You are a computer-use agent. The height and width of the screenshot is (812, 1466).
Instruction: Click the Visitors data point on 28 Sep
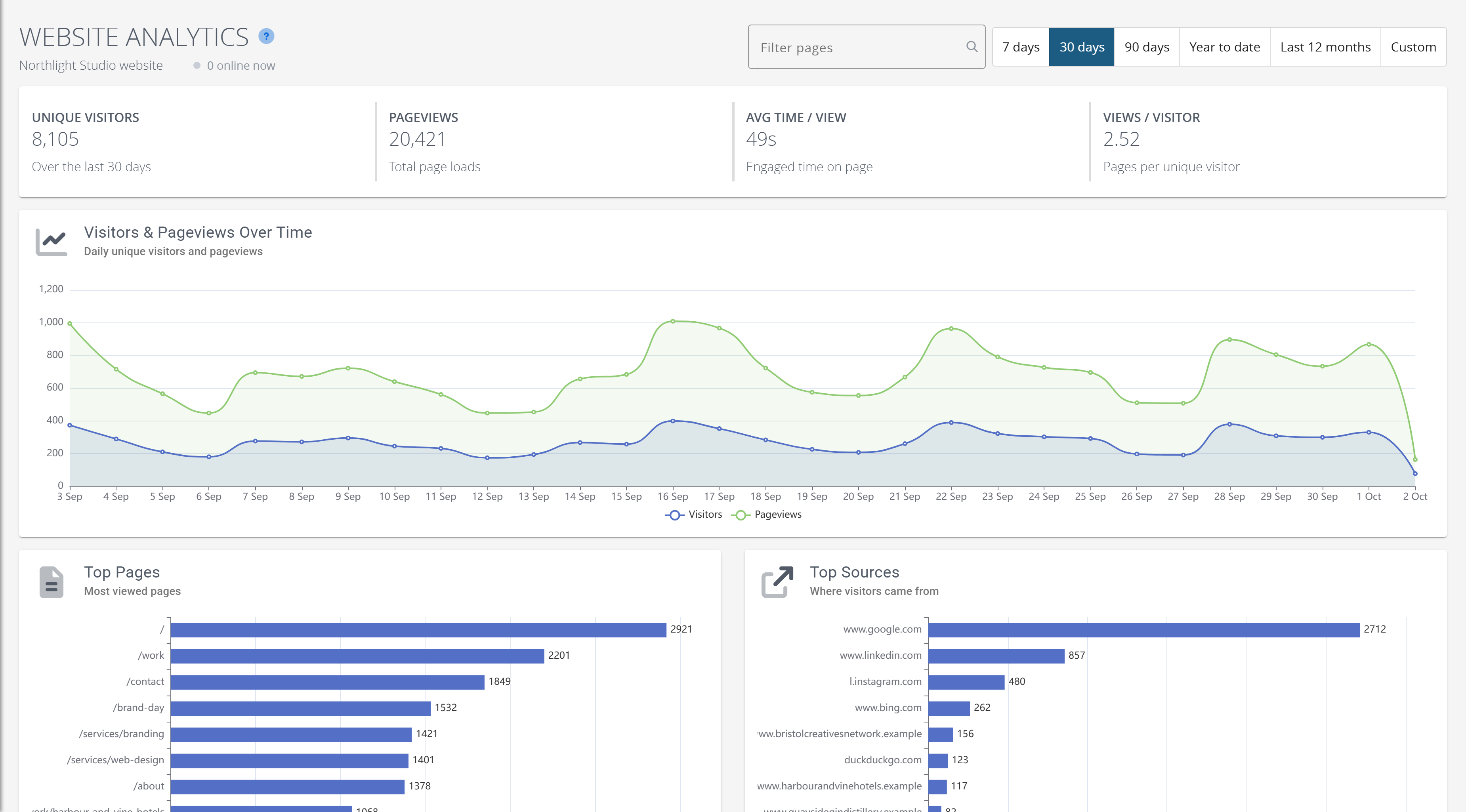(x=1229, y=424)
